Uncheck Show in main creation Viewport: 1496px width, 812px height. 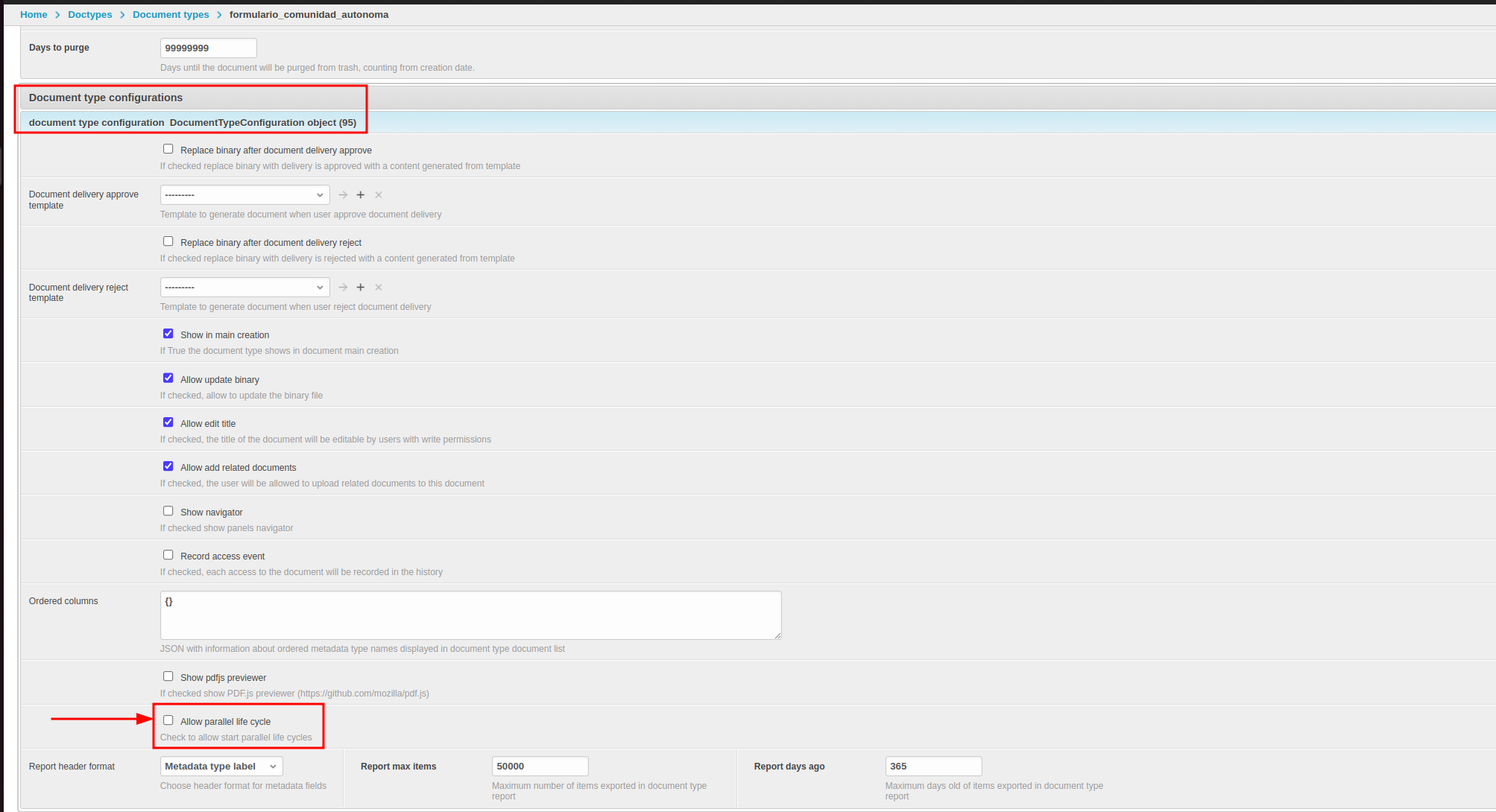[168, 334]
